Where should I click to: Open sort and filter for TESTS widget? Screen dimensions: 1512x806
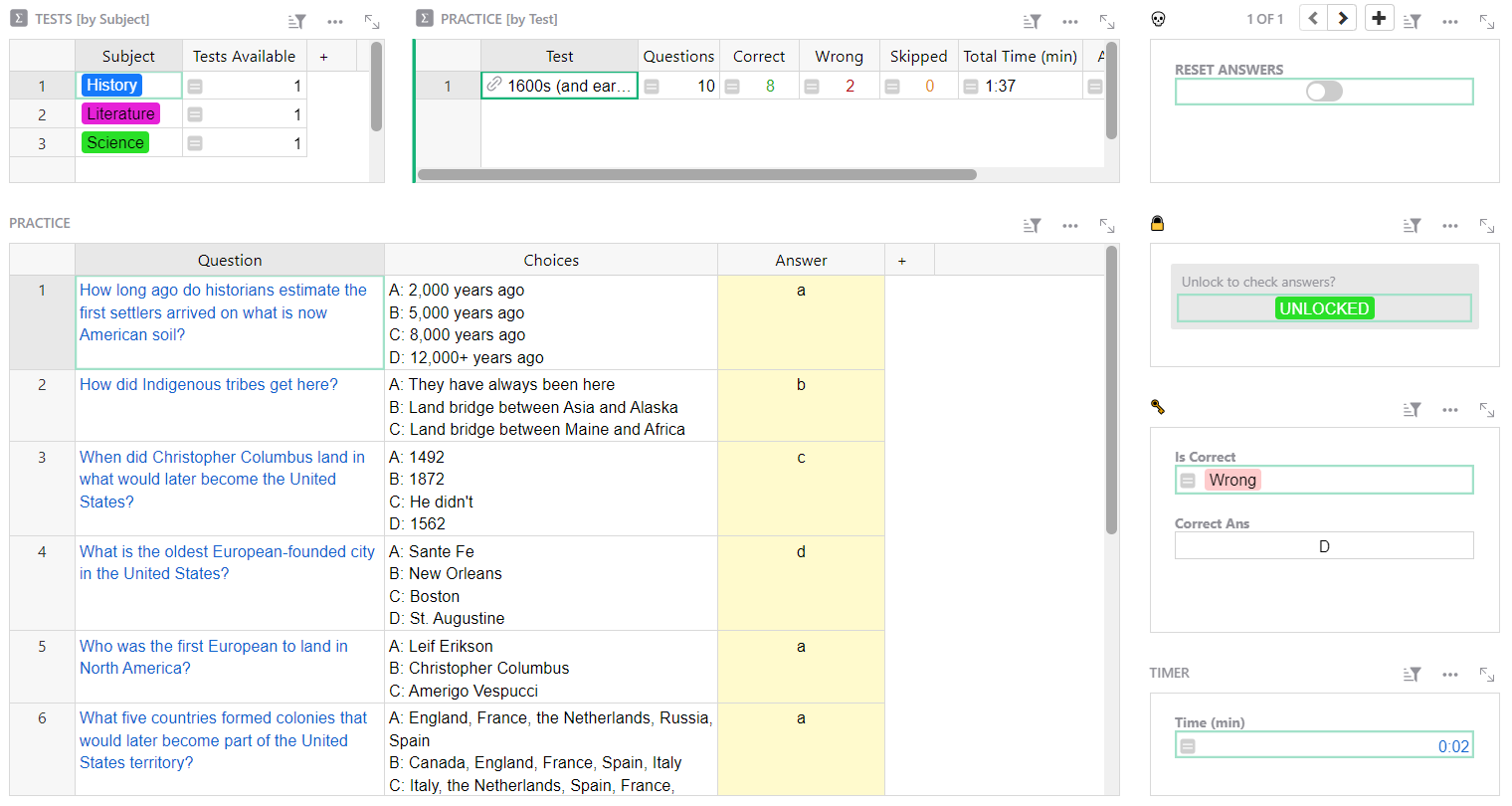coord(296,21)
